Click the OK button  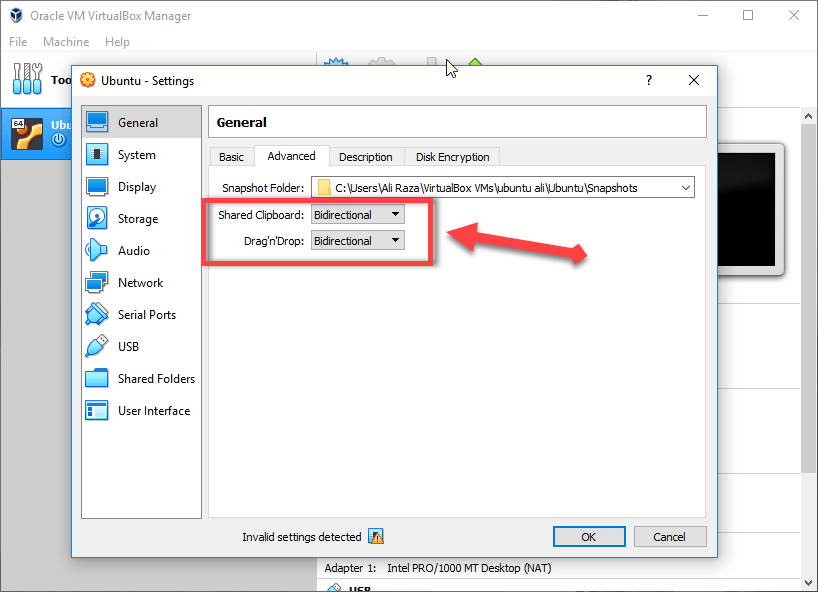(589, 537)
